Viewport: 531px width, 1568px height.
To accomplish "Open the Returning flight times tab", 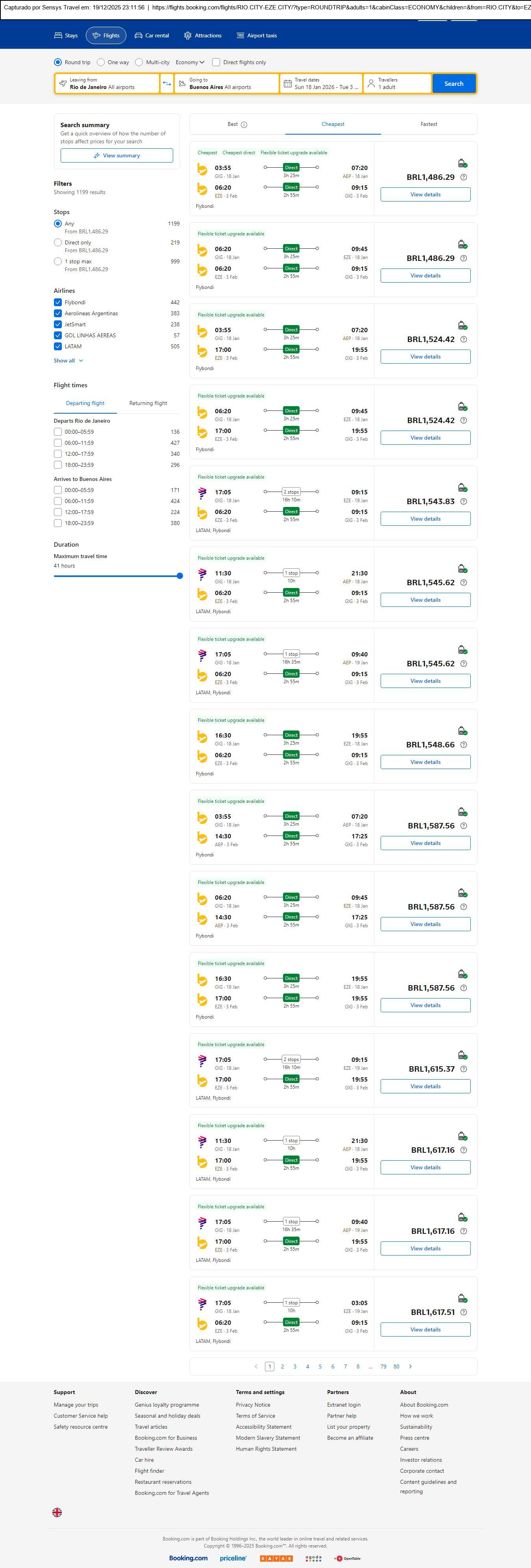I will coord(148,403).
